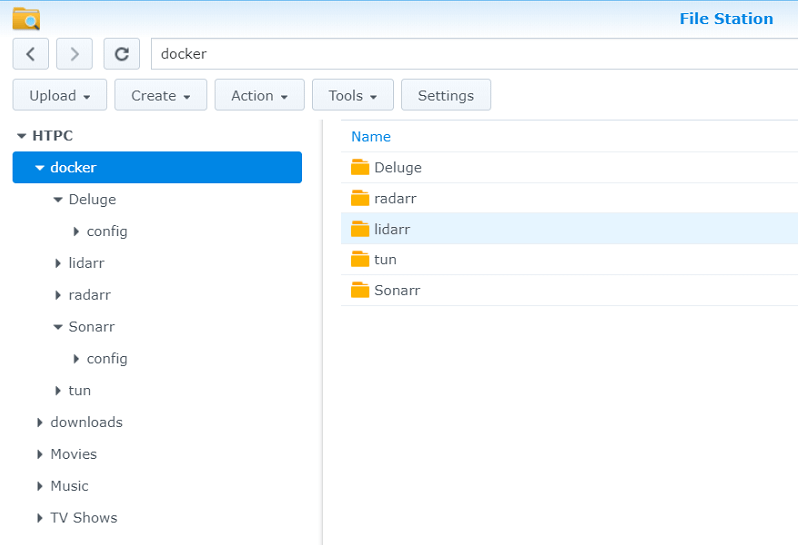Select the lidarr name in file list
The width and height of the screenshot is (798, 545).
(392, 230)
